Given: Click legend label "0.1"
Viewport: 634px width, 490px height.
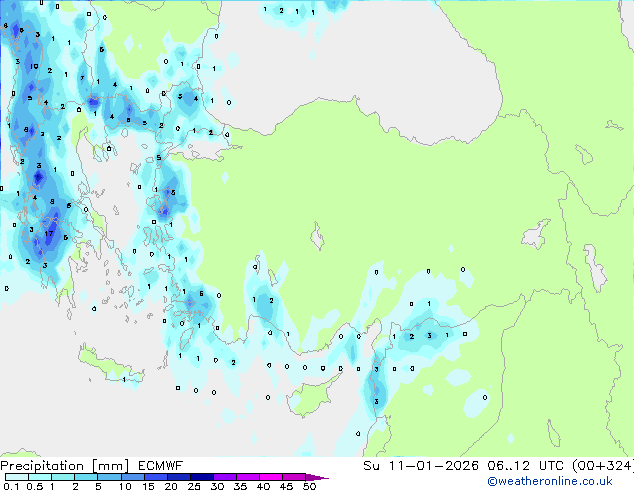Looking at the screenshot, I should coord(11,486).
